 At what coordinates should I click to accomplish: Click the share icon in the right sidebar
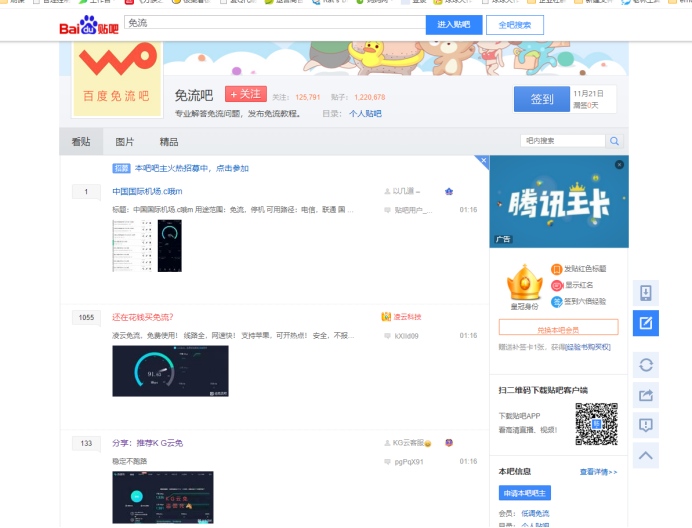(x=646, y=395)
